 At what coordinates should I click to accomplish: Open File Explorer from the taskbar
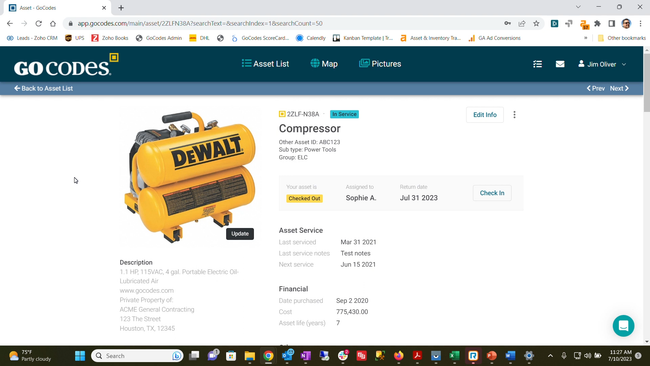(250, 356)
